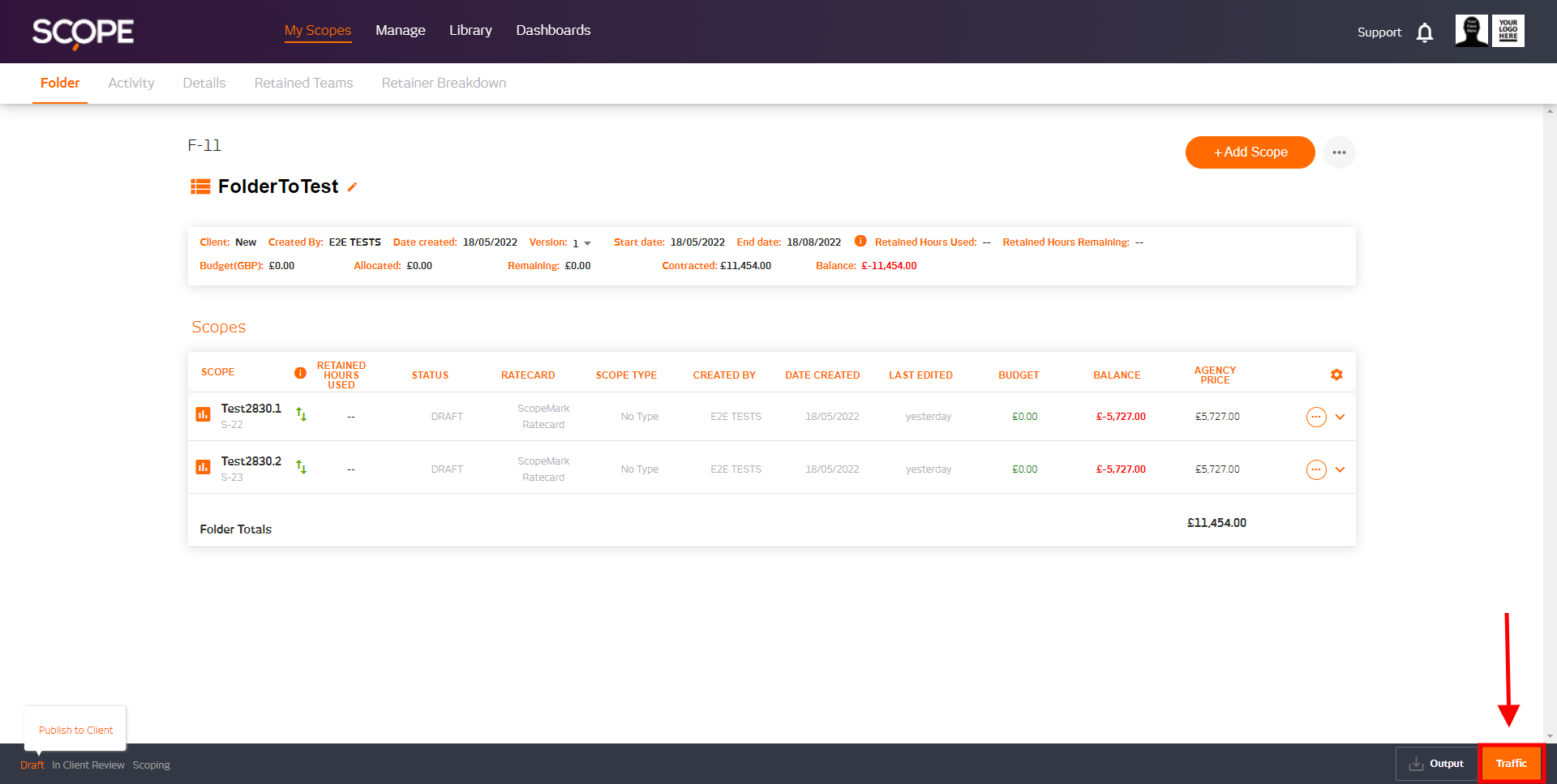Open the Test2830.2 scope
This screenshot has width=1557, height=784.
[251, 461]
